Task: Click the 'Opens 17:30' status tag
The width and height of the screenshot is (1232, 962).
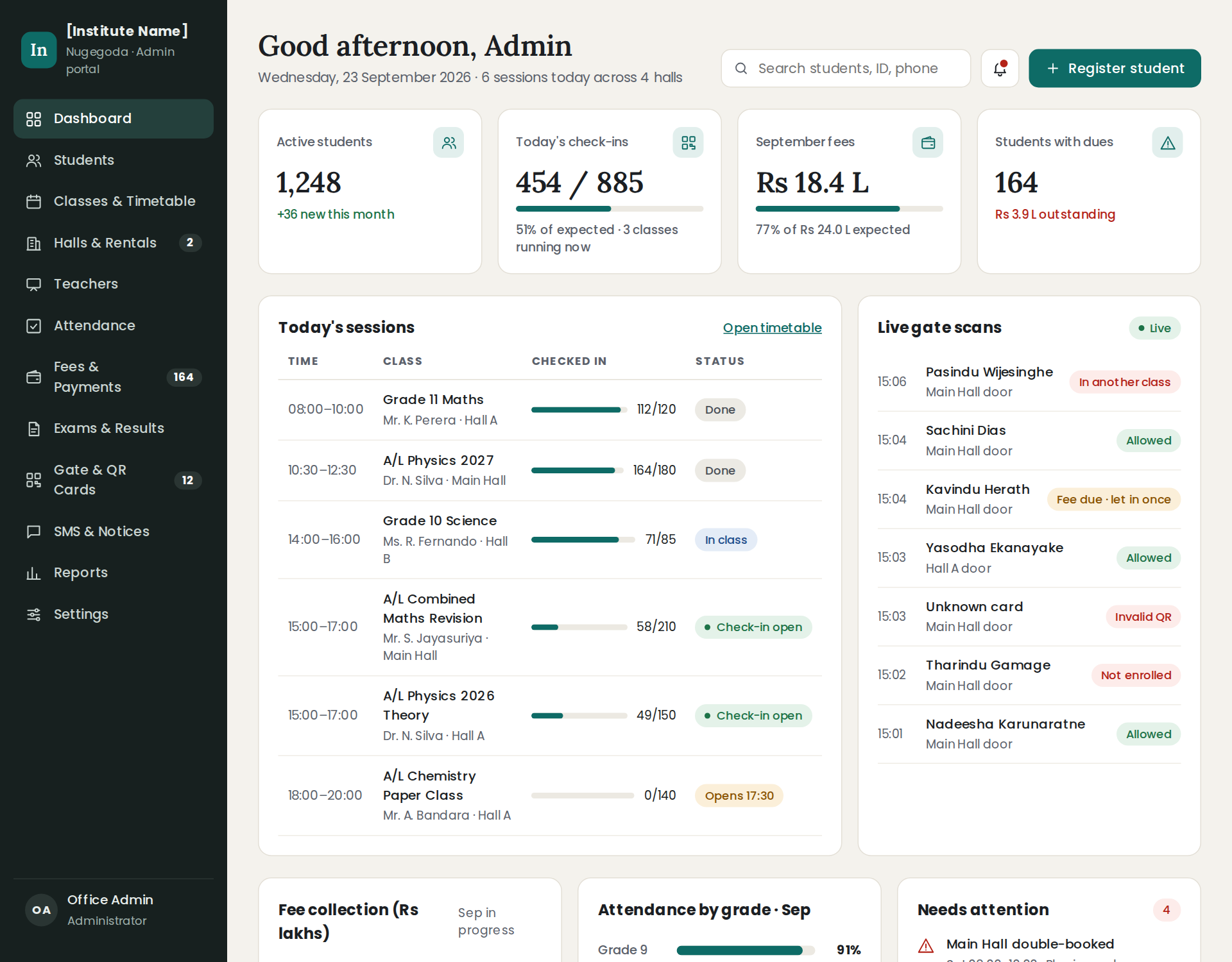Action: pyautogui.click(x=739, y=796)
